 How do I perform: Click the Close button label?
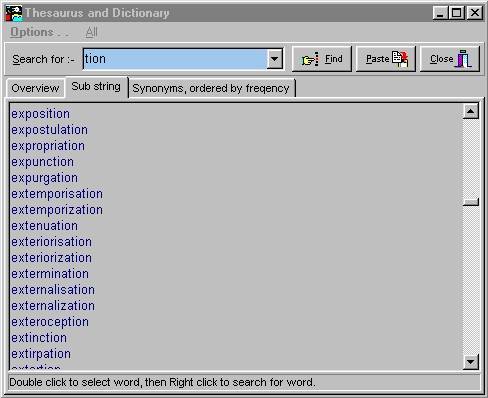441,59
